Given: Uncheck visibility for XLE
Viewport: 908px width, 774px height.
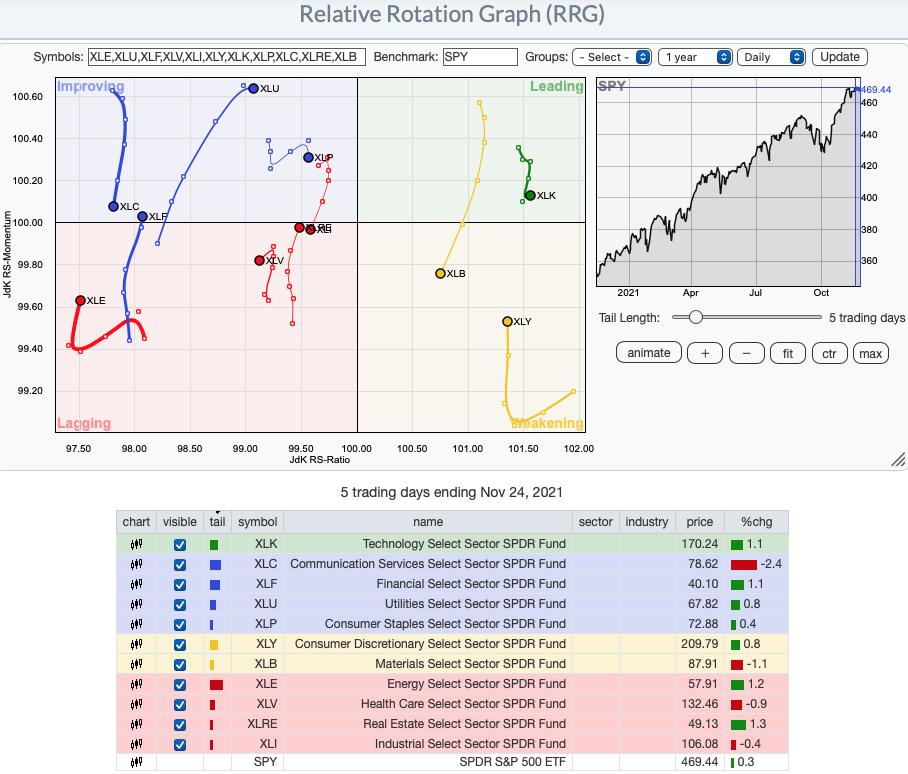Looking at the screenshot, I should tap(180, 685).
